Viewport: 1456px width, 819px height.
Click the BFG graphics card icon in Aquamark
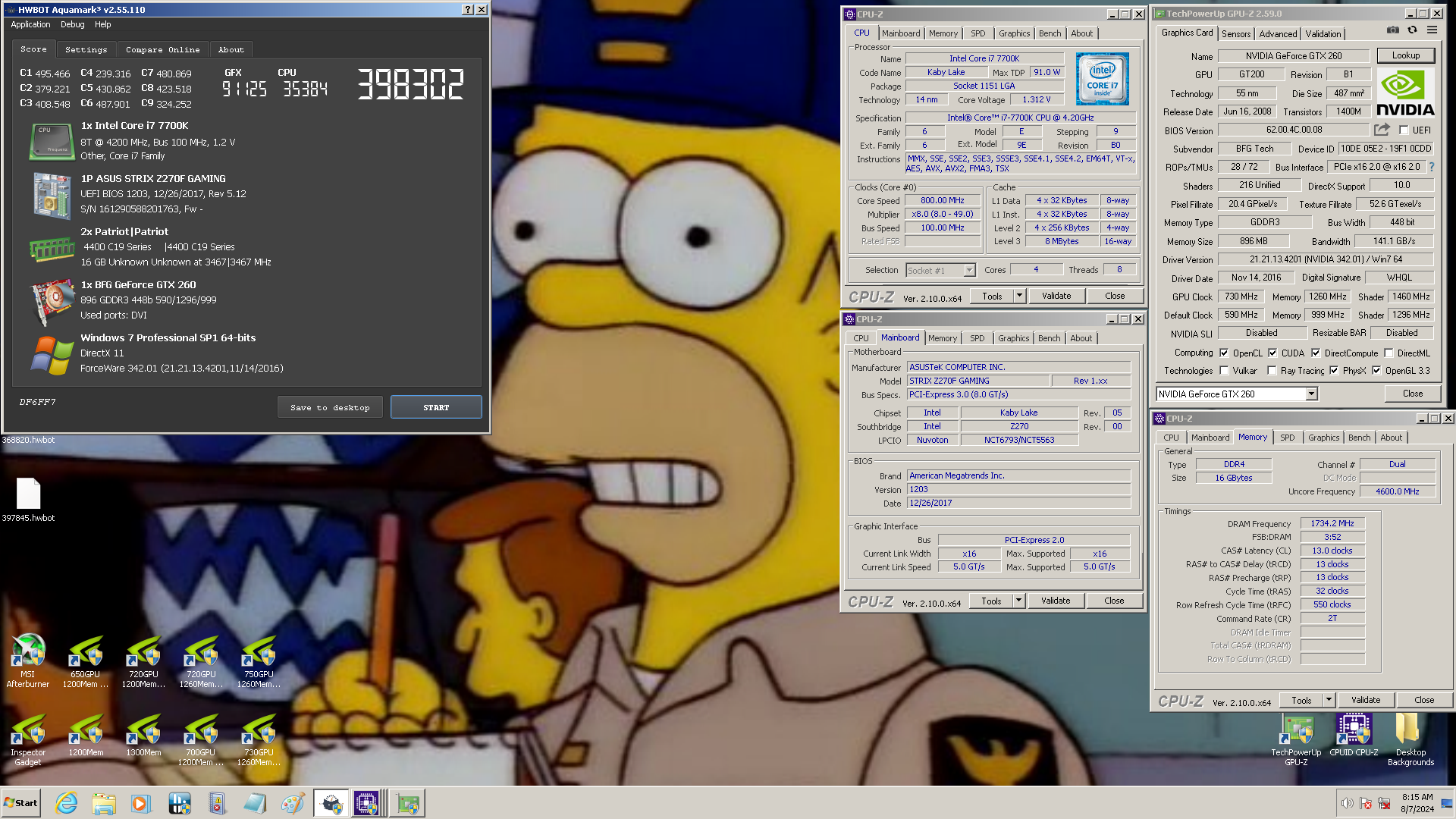pyautogui.click(x=52, y=303)
